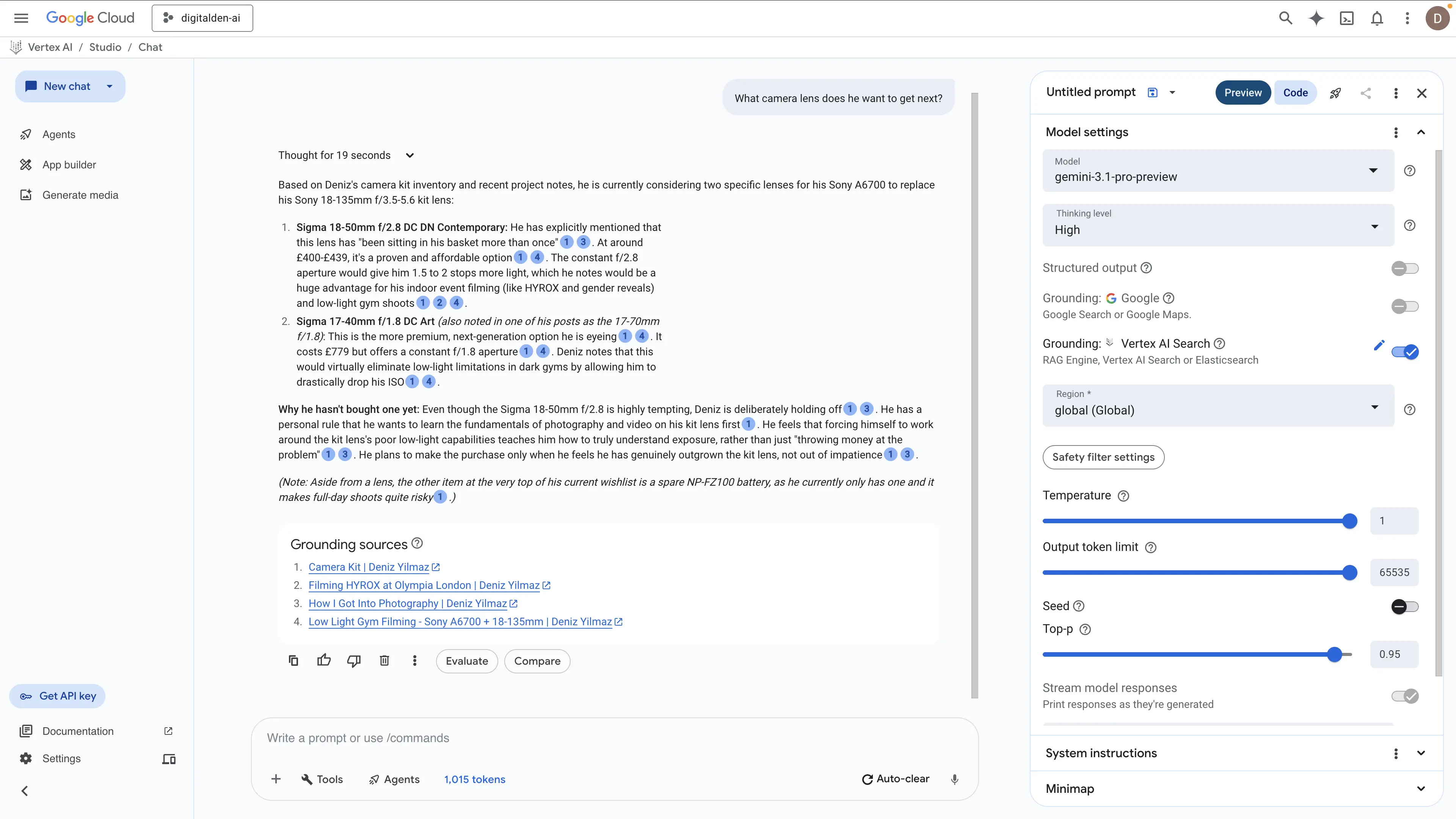Open the notifications bell

pos(1377,18)
